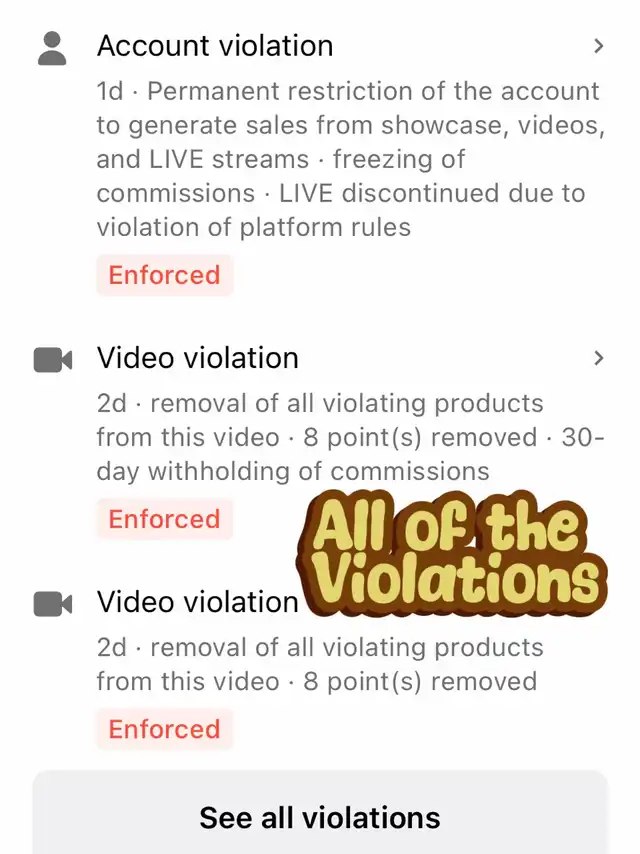The image size is (640, 854).
Task: Click the 30-day withholding of commissions text
Action: (x=350, y=454)
